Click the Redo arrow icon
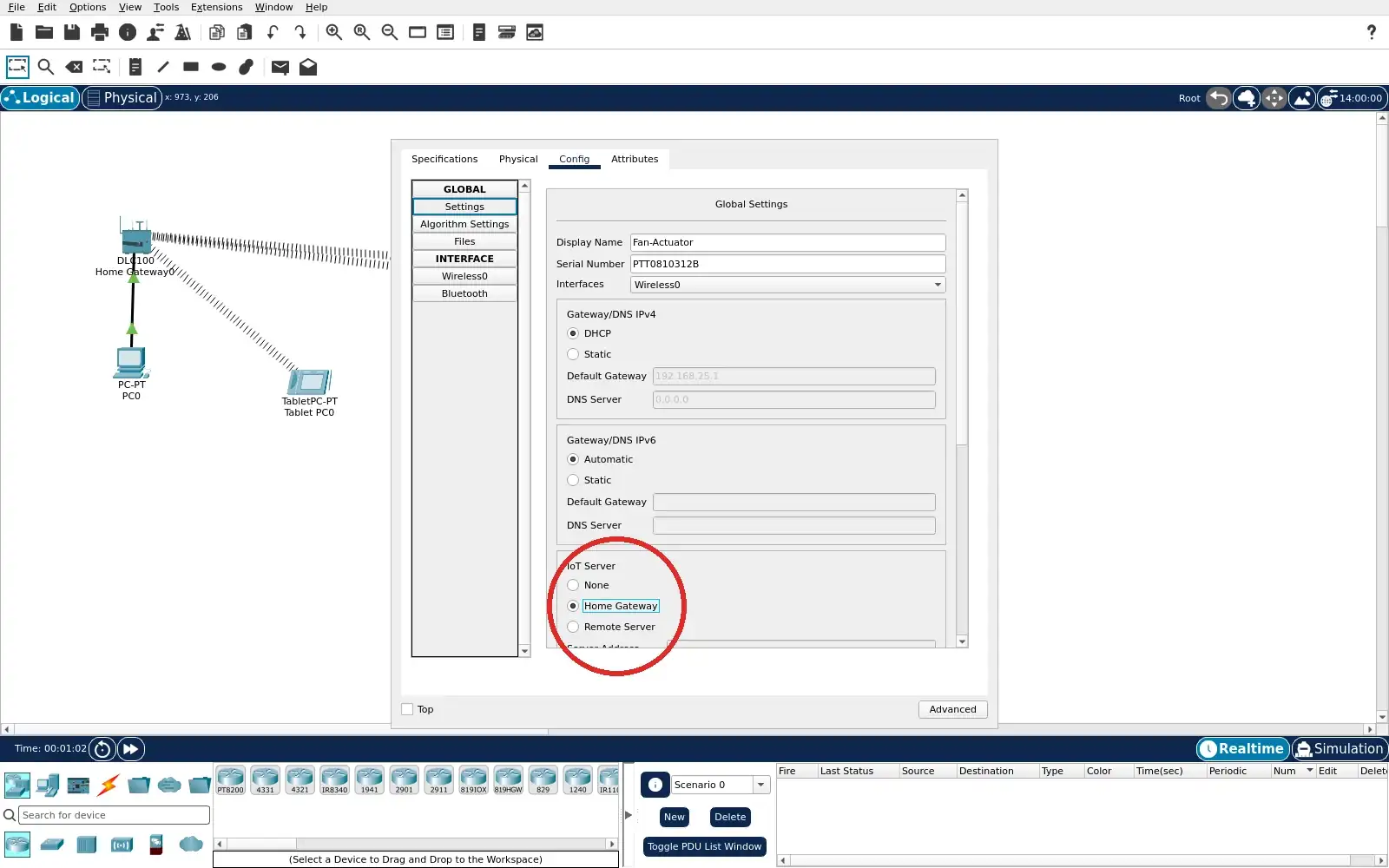 300,32
